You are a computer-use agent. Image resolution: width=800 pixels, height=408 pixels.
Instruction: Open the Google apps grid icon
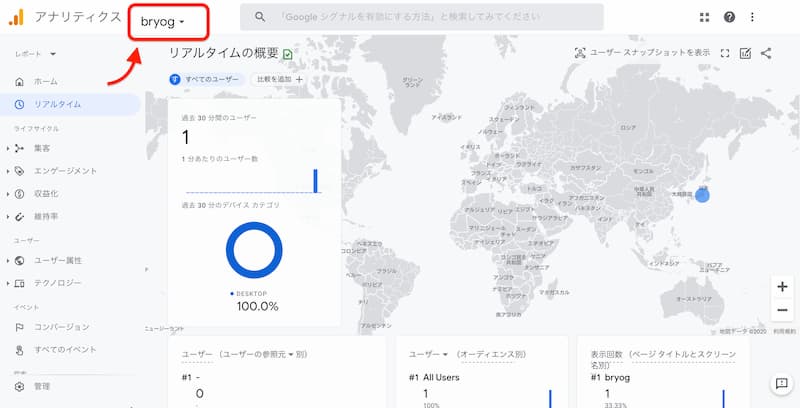pyautogui.click(x=705, y=17)
